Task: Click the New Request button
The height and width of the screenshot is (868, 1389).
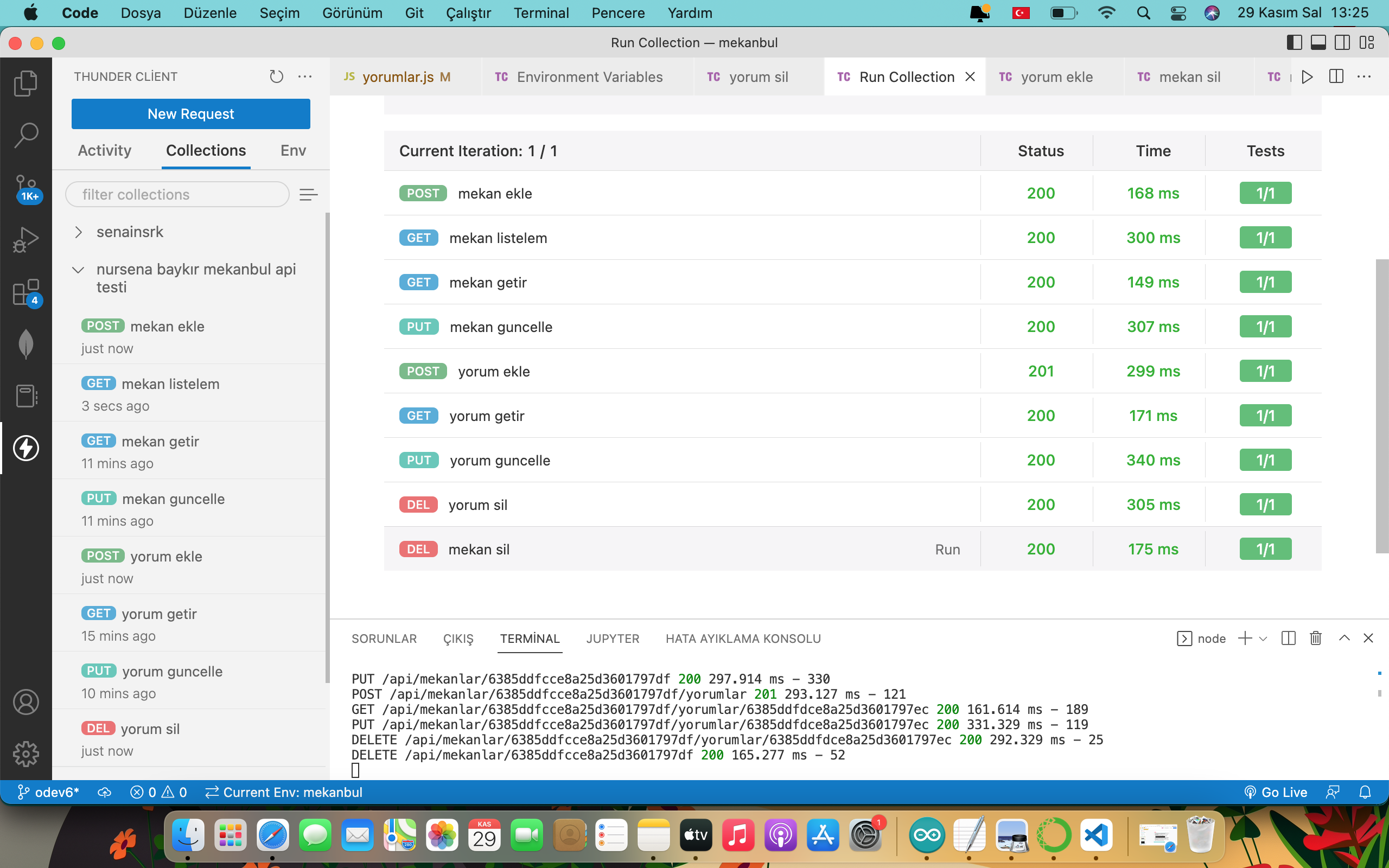Action: 190,114
